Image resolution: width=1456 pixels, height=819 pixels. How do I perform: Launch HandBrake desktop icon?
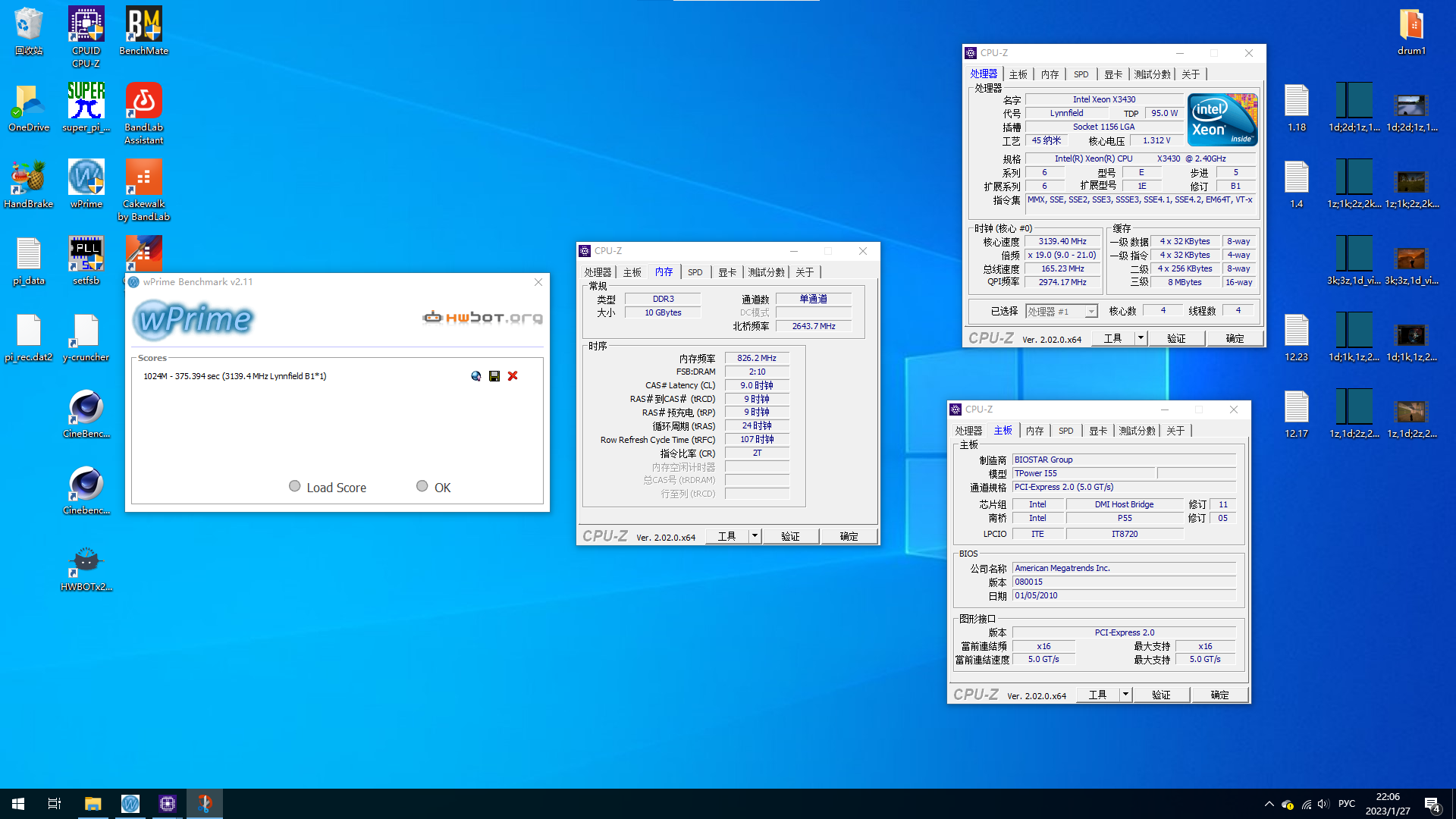(29, 184)
